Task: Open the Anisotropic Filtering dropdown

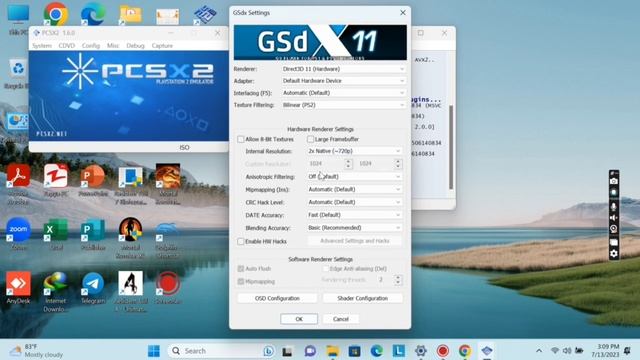Action: [x=354, y=177]
